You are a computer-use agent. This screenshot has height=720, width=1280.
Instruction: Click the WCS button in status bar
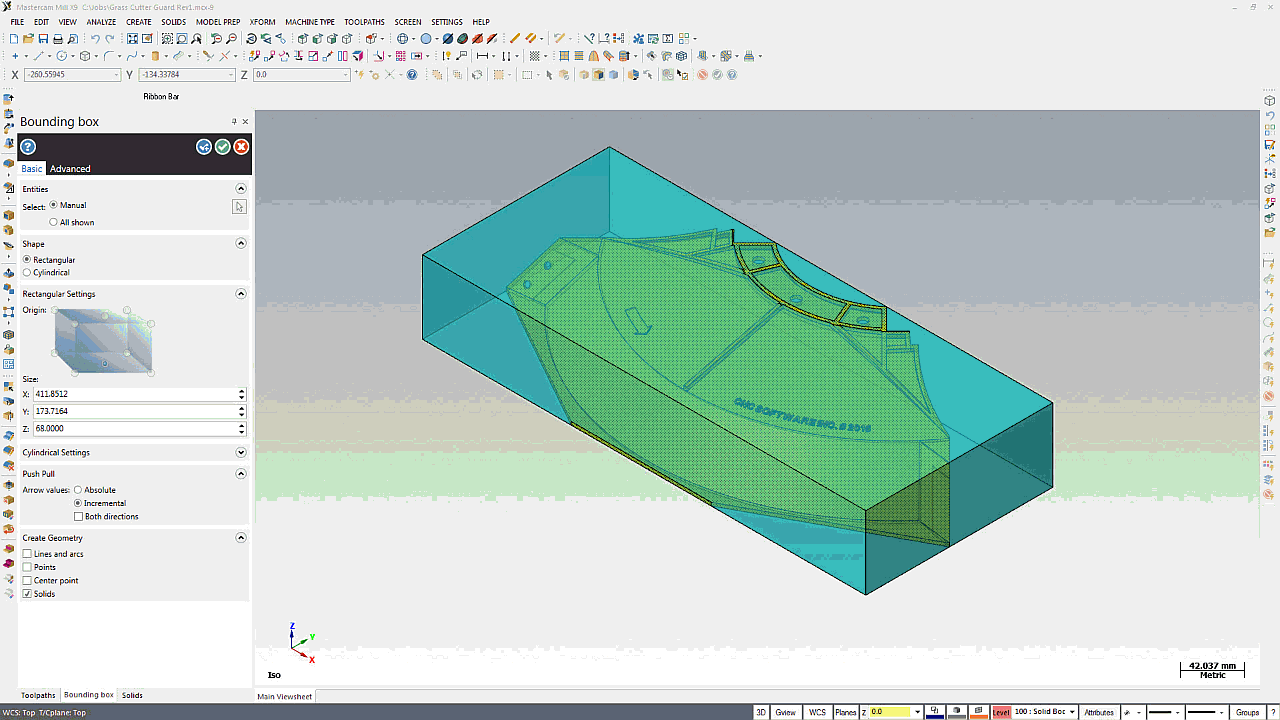(x=817, y=712)
